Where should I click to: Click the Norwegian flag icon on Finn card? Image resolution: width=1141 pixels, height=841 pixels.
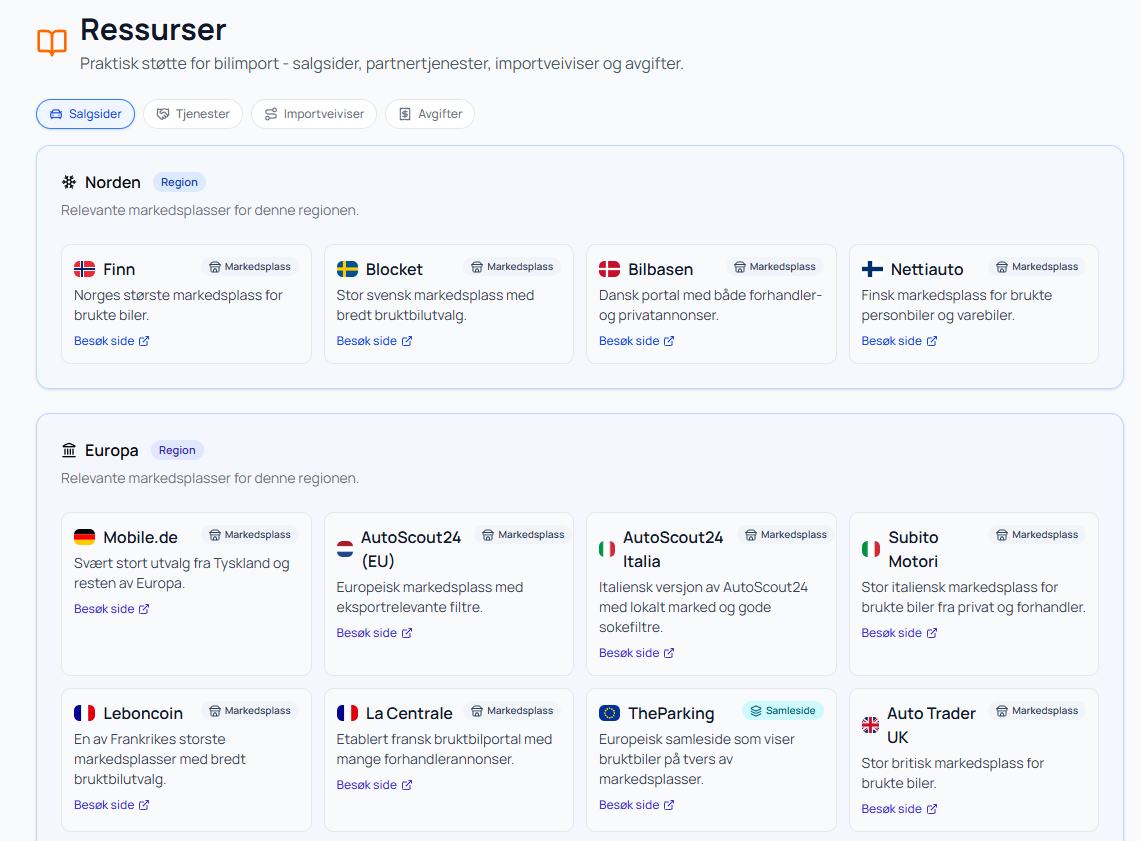[x=85, y=269]
